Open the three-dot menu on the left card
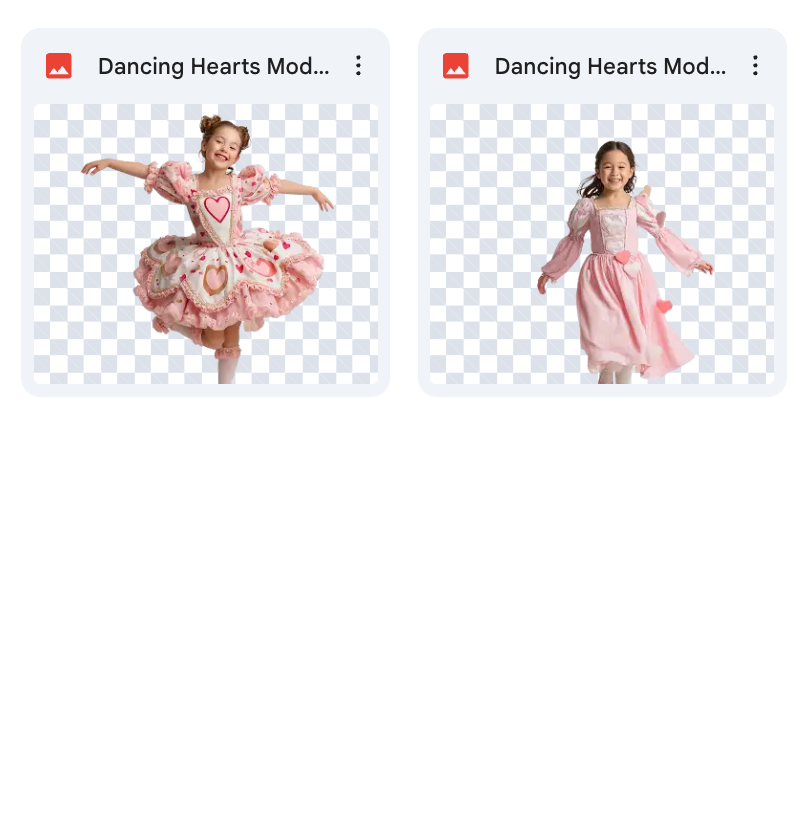This screenshot has width=804, height=824. click(358, 66)
